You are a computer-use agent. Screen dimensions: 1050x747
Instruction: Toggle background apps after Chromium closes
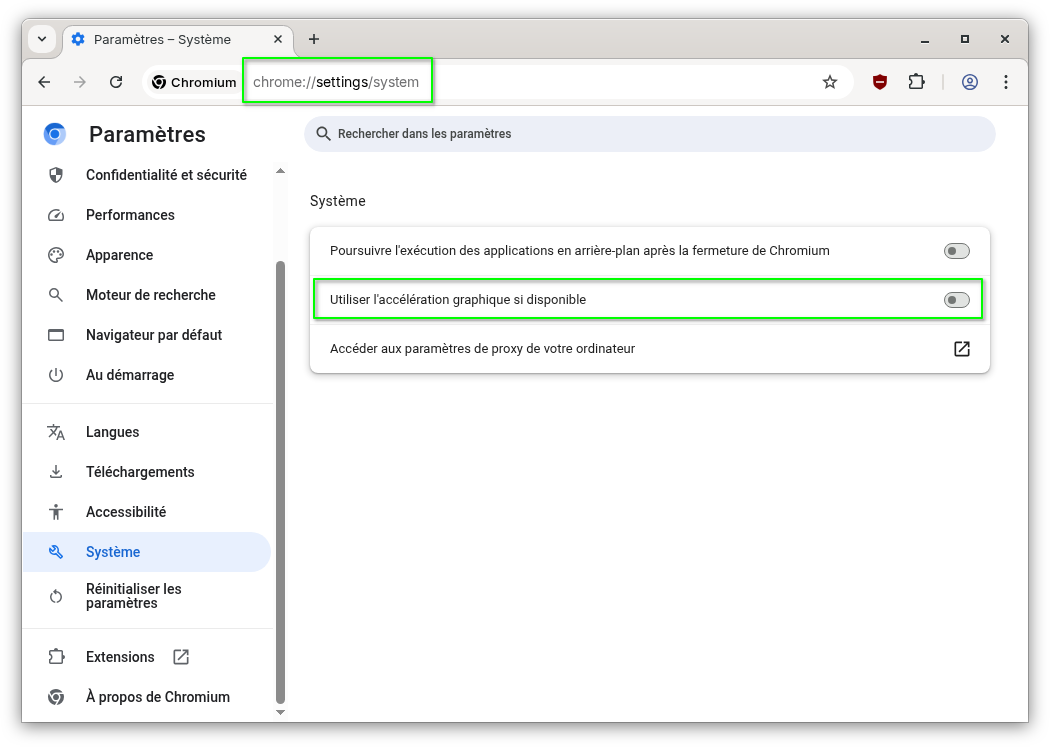coord(956,251)
